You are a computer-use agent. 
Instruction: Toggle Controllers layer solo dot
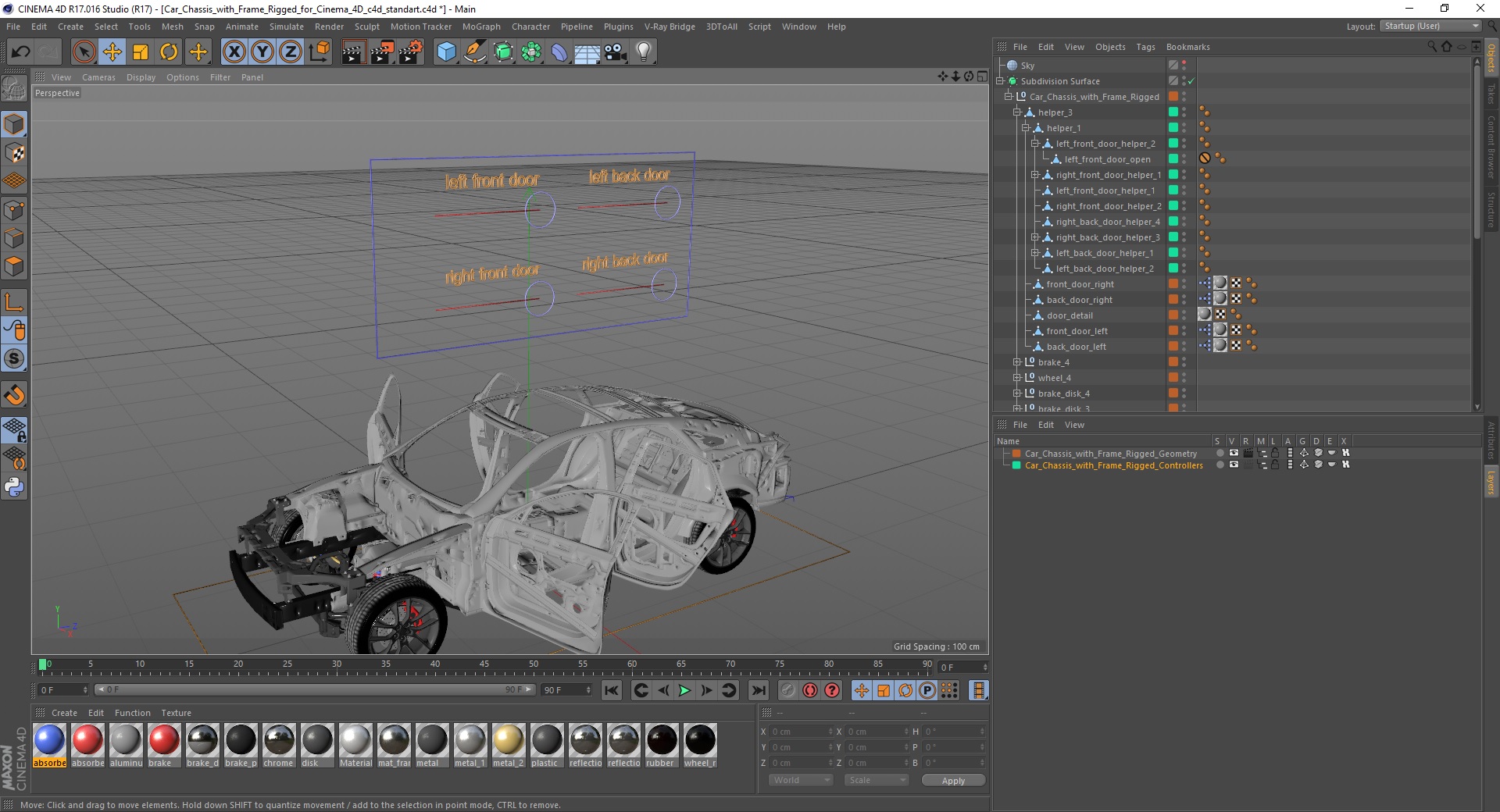click(x=1220, y=465)
